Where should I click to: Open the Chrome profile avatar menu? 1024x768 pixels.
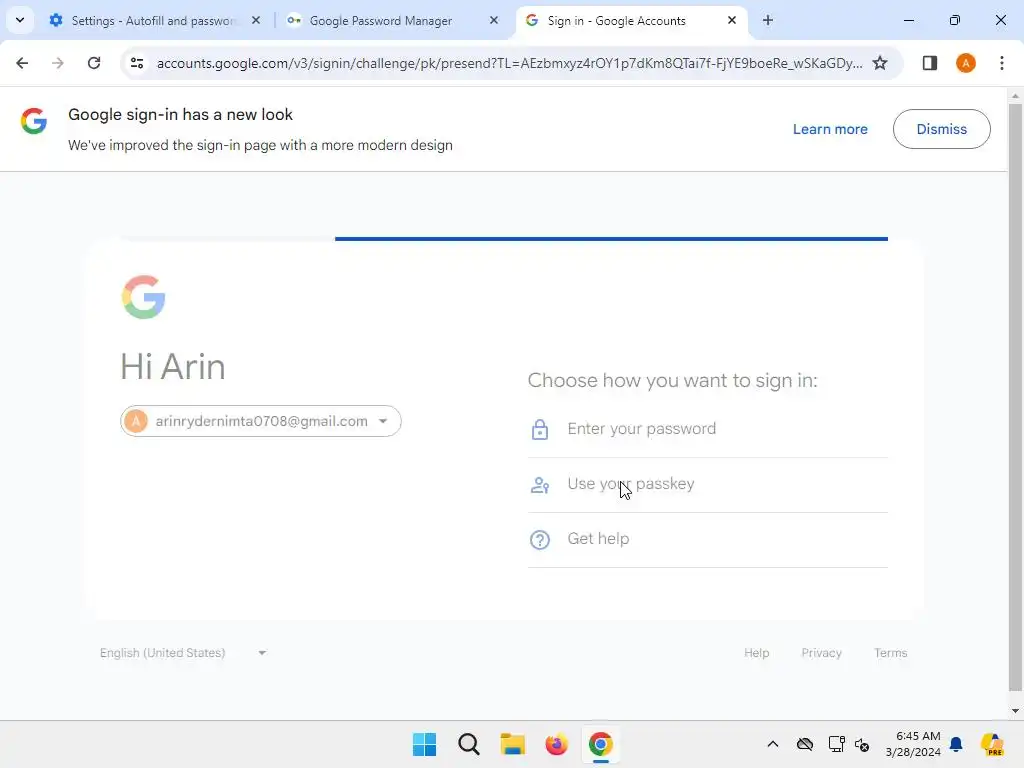pyautogui.click(x=965, y=63)
